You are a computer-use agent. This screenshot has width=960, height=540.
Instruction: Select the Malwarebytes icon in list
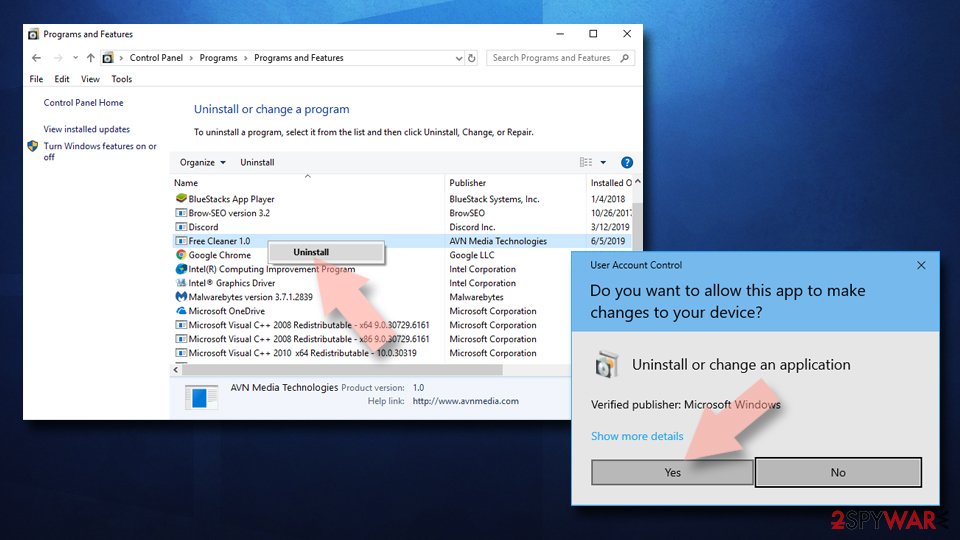(181, 297)
